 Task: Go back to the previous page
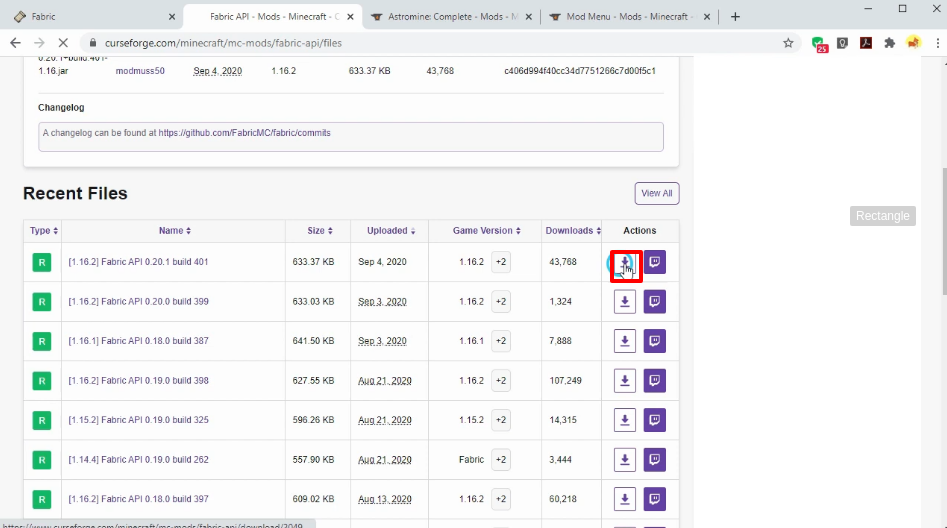coord(15,43)
